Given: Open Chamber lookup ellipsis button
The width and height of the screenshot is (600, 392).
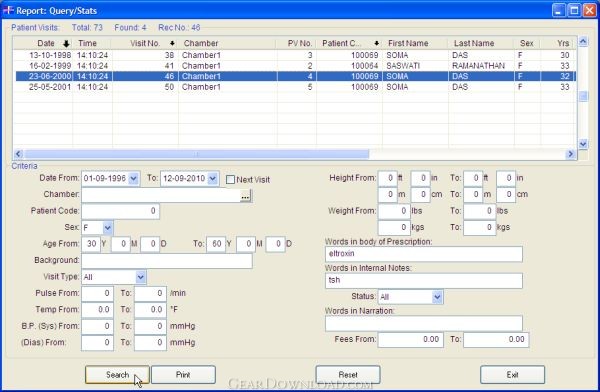Looking at the screenshot, I should (245, 196).
